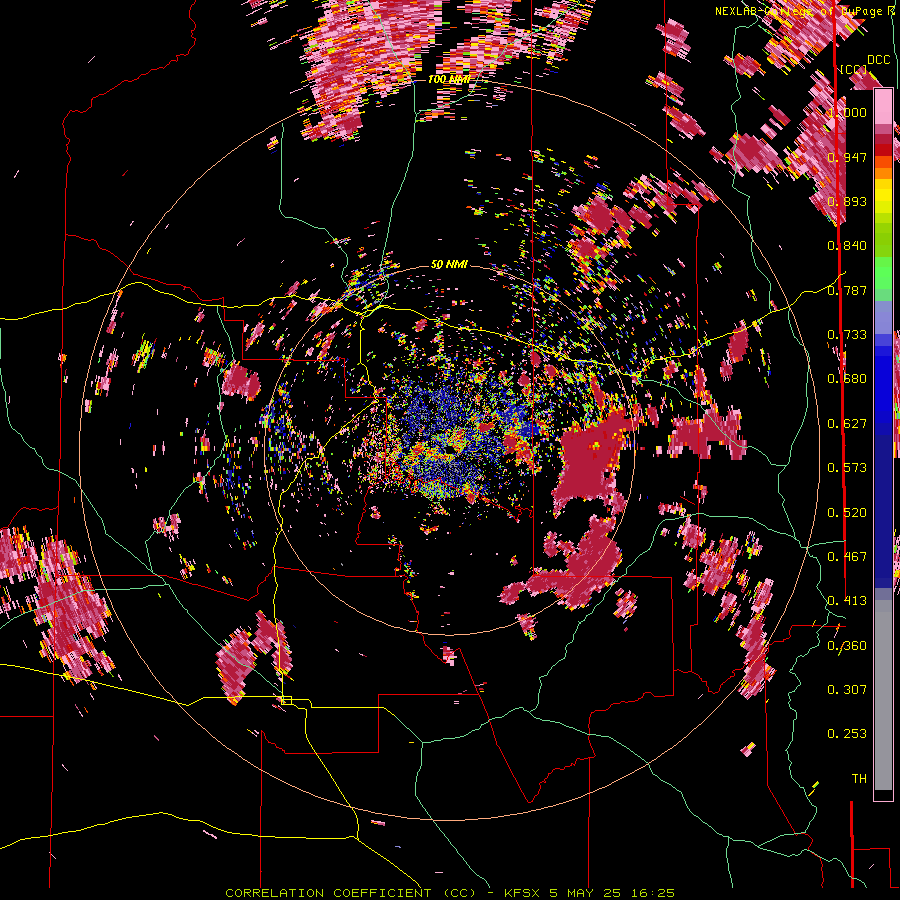This screenshot has width=900, height=900.
Task: Select the 0.627 legend value
Action: pyautogui.click(x=847, y=424)
